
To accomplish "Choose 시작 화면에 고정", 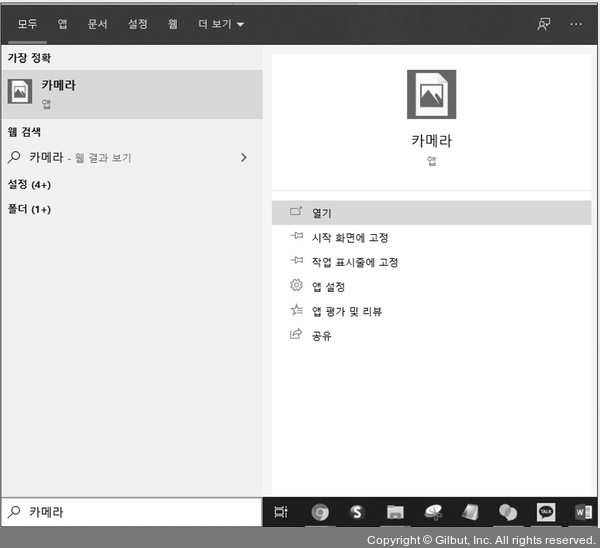I will 349,238.
